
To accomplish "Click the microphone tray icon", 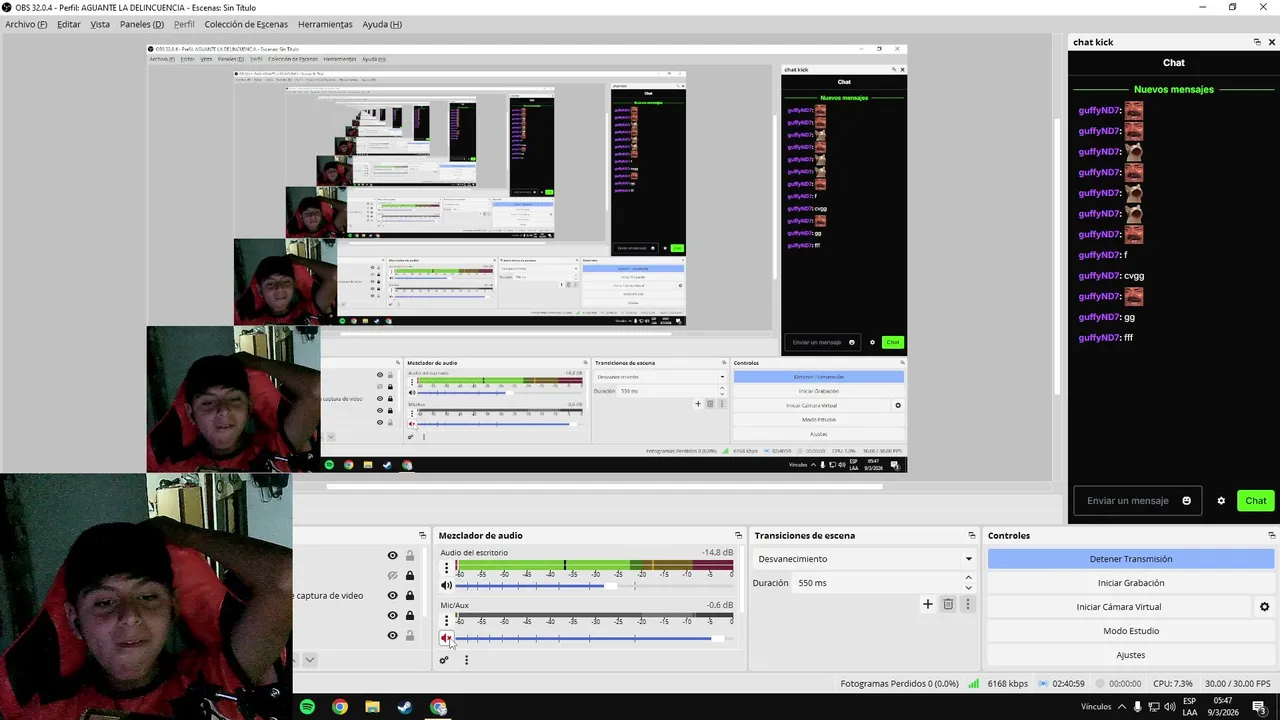I will (x=1138, y=707).
